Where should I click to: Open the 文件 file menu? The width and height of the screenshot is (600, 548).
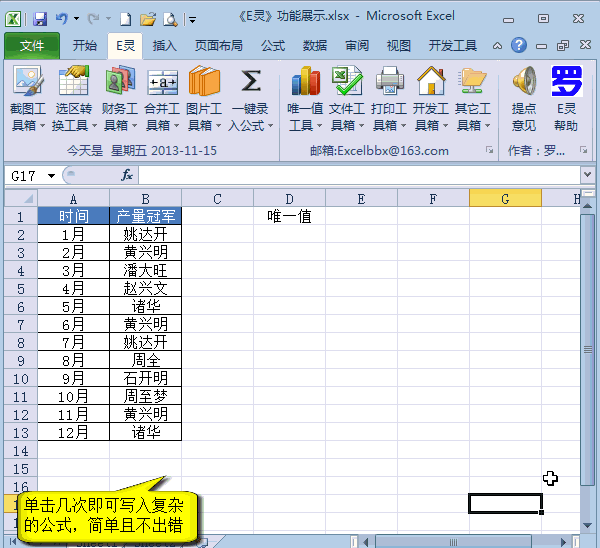(x=32, y=45)
